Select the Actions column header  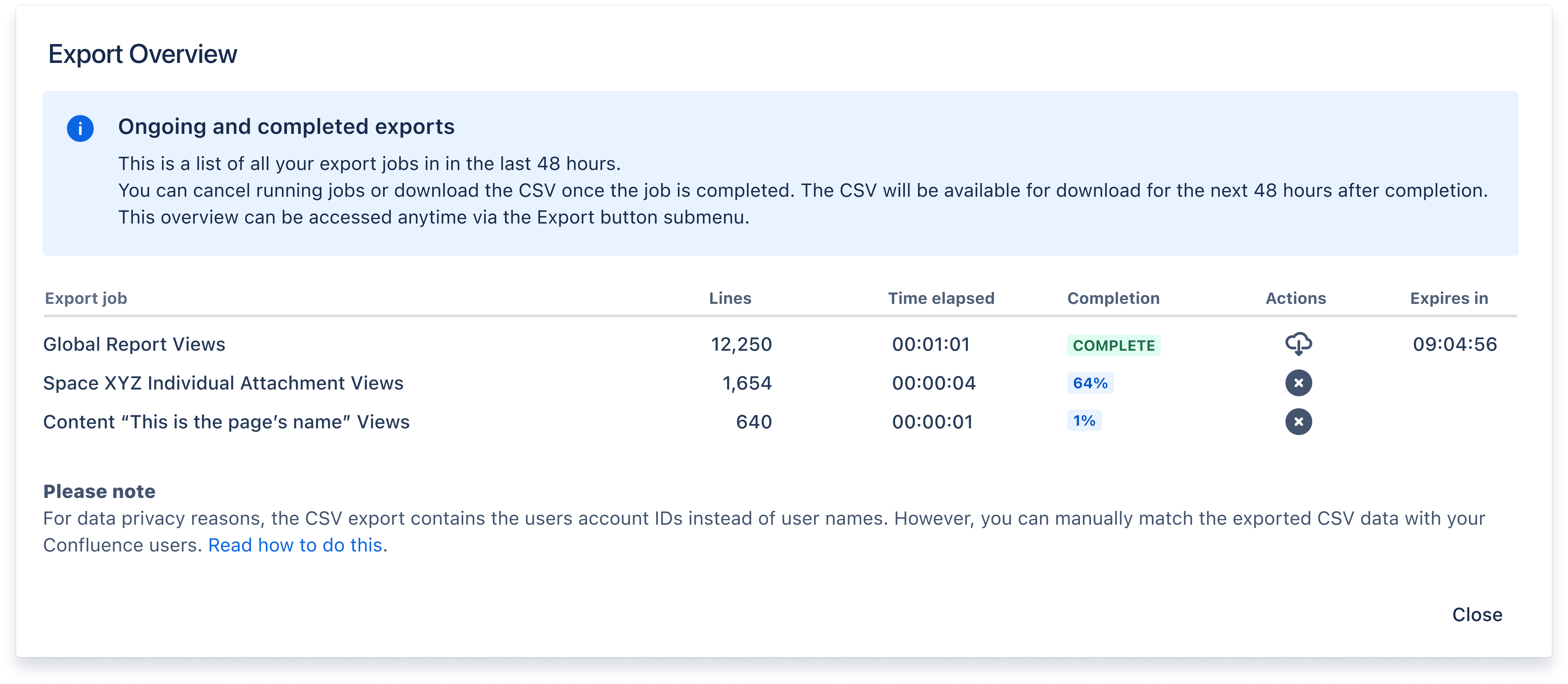pyautogui.click(x=1296, y=298)
